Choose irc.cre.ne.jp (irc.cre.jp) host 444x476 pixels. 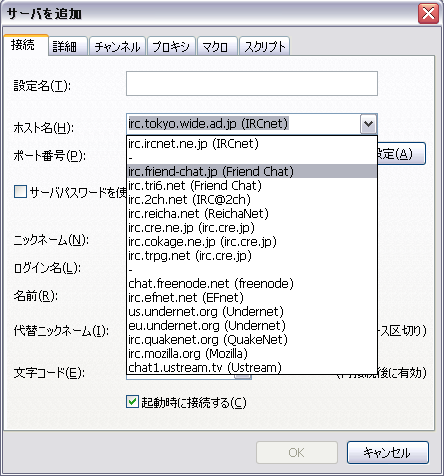(252, 227)
